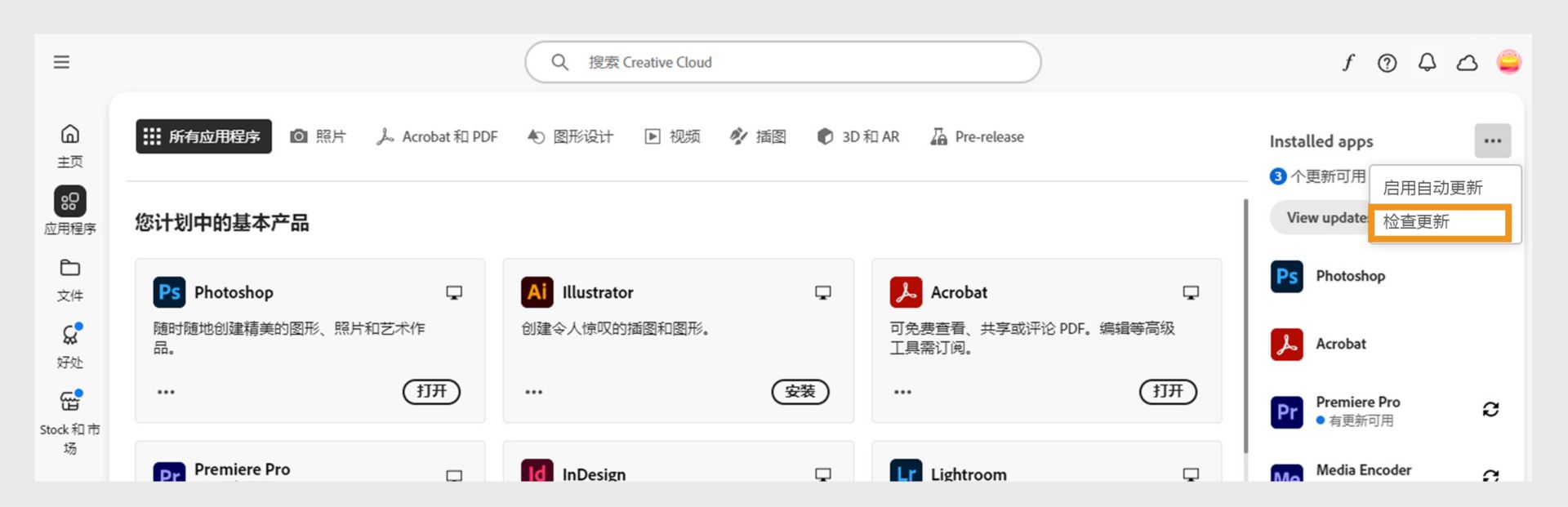The height and width of the screenshot is (507, 1568).
Task: Select 应用程序 in the sidebar
Action: (70, 211)
